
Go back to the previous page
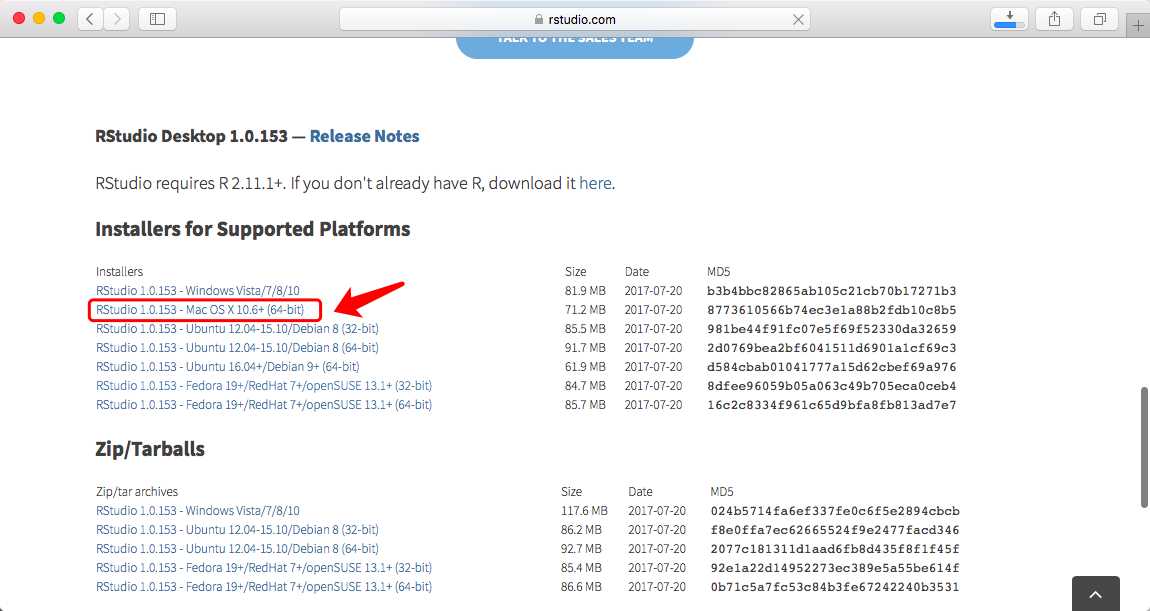89,19
